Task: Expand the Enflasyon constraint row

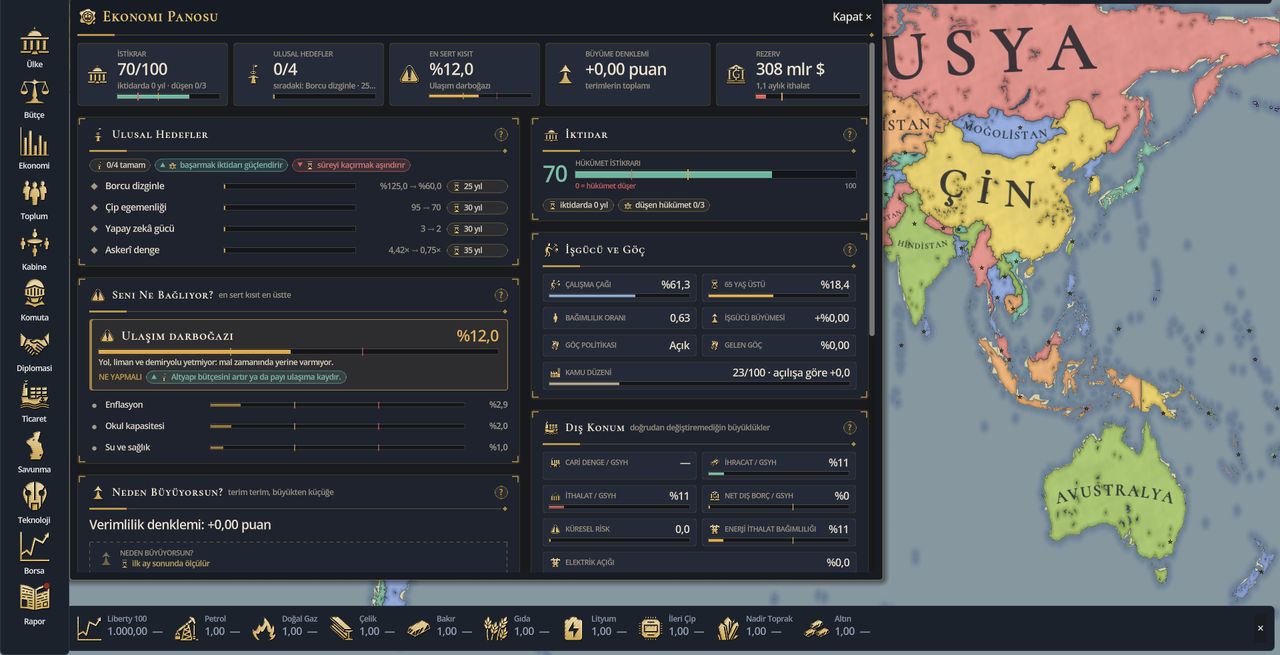Action: (299, 405)
